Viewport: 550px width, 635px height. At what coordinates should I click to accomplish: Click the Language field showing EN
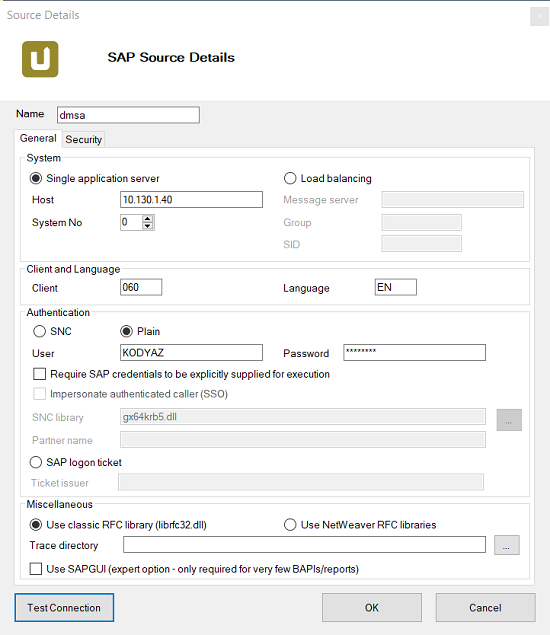(x=396, y=287)
